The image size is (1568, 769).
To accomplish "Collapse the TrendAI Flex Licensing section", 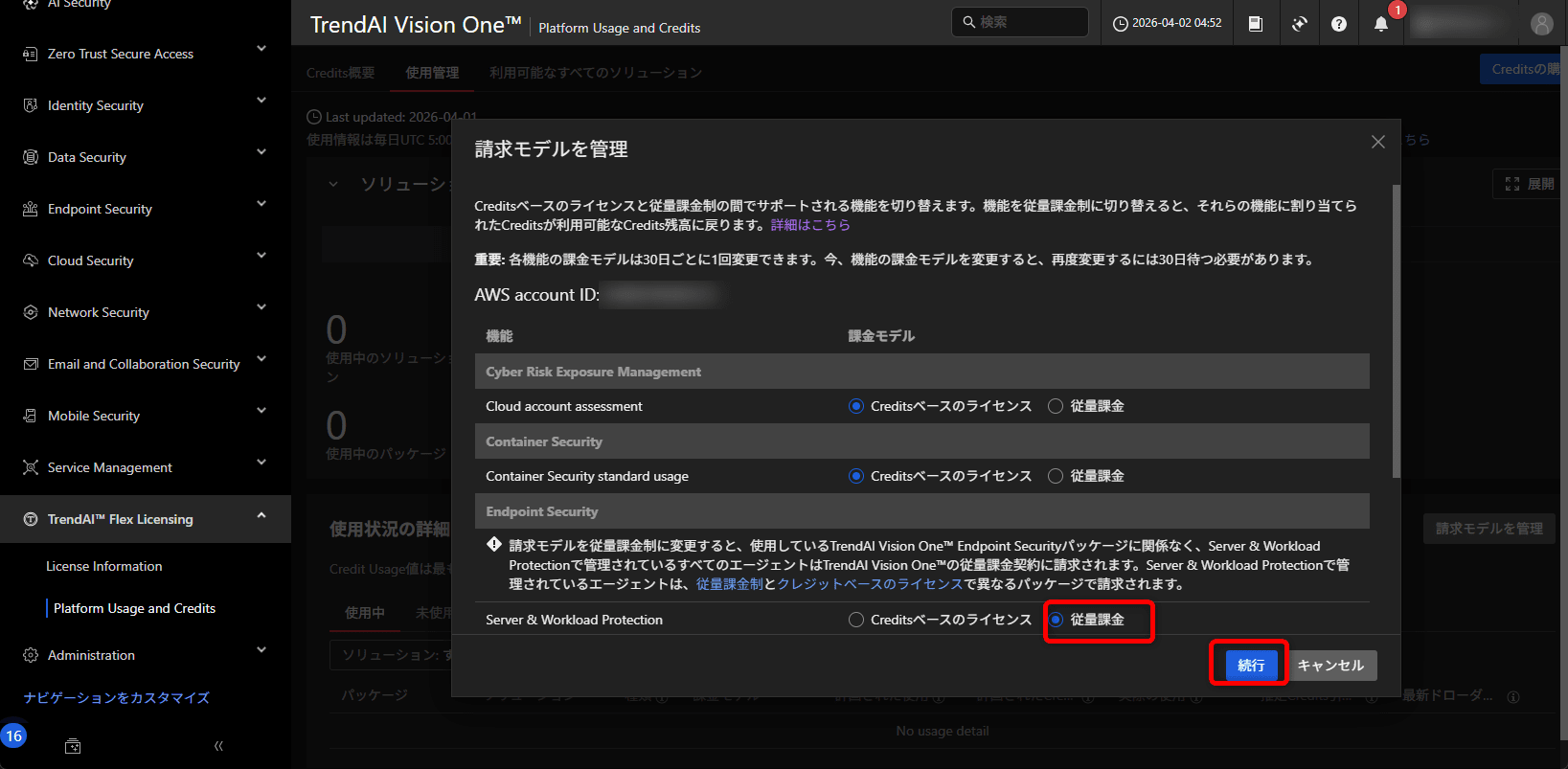I will pos(261,515).
